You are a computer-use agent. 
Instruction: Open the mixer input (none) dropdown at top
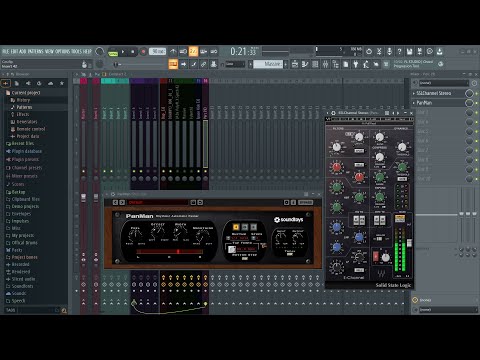pyautogui.click(x=443, y=83)
